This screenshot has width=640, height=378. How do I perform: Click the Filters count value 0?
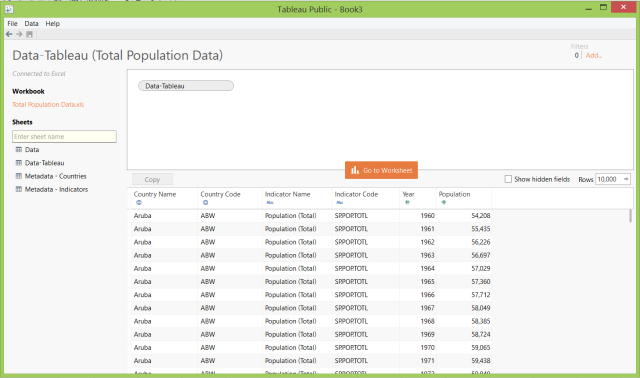click(576, 56)
